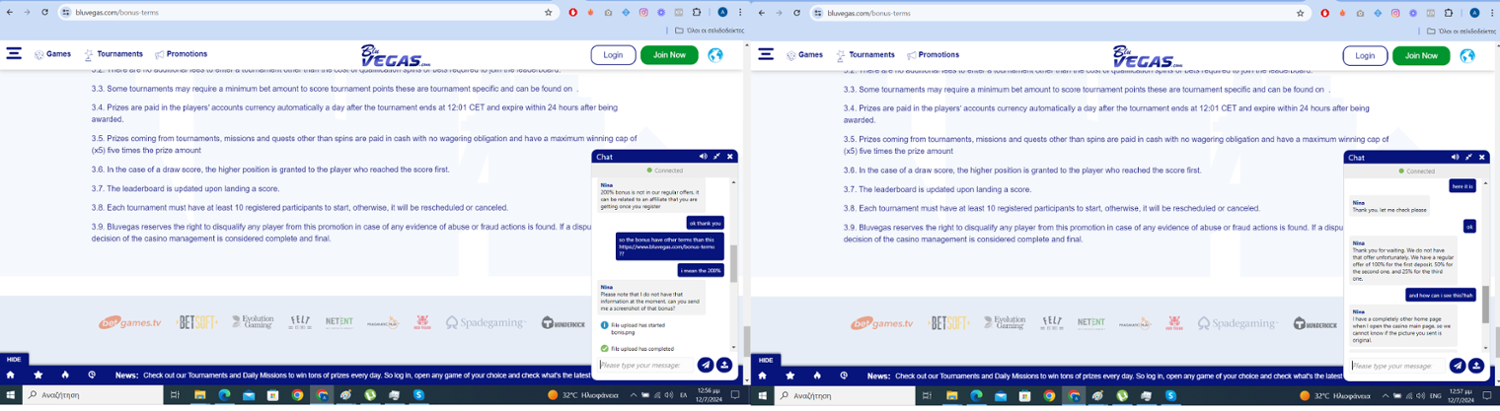The width and height of the screenshot is (1500, 411).
Task: Click green Join Now button in left window
Action: tap(669, 55)
